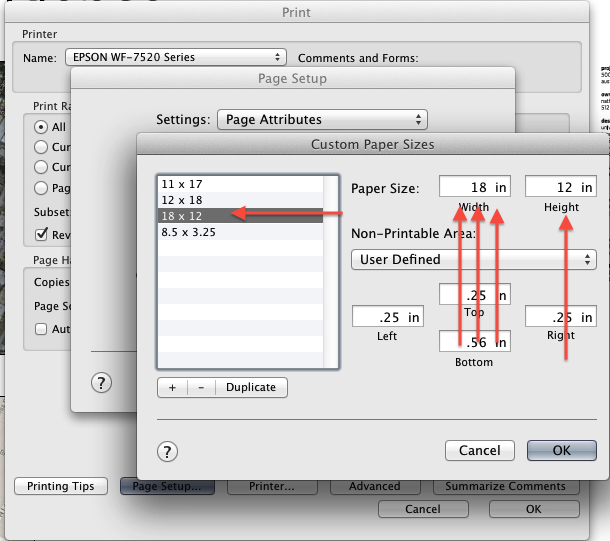Select the 11 x 17 paper size row
Image resolution: width=610 pixels, height=541 pixels.
240,184
